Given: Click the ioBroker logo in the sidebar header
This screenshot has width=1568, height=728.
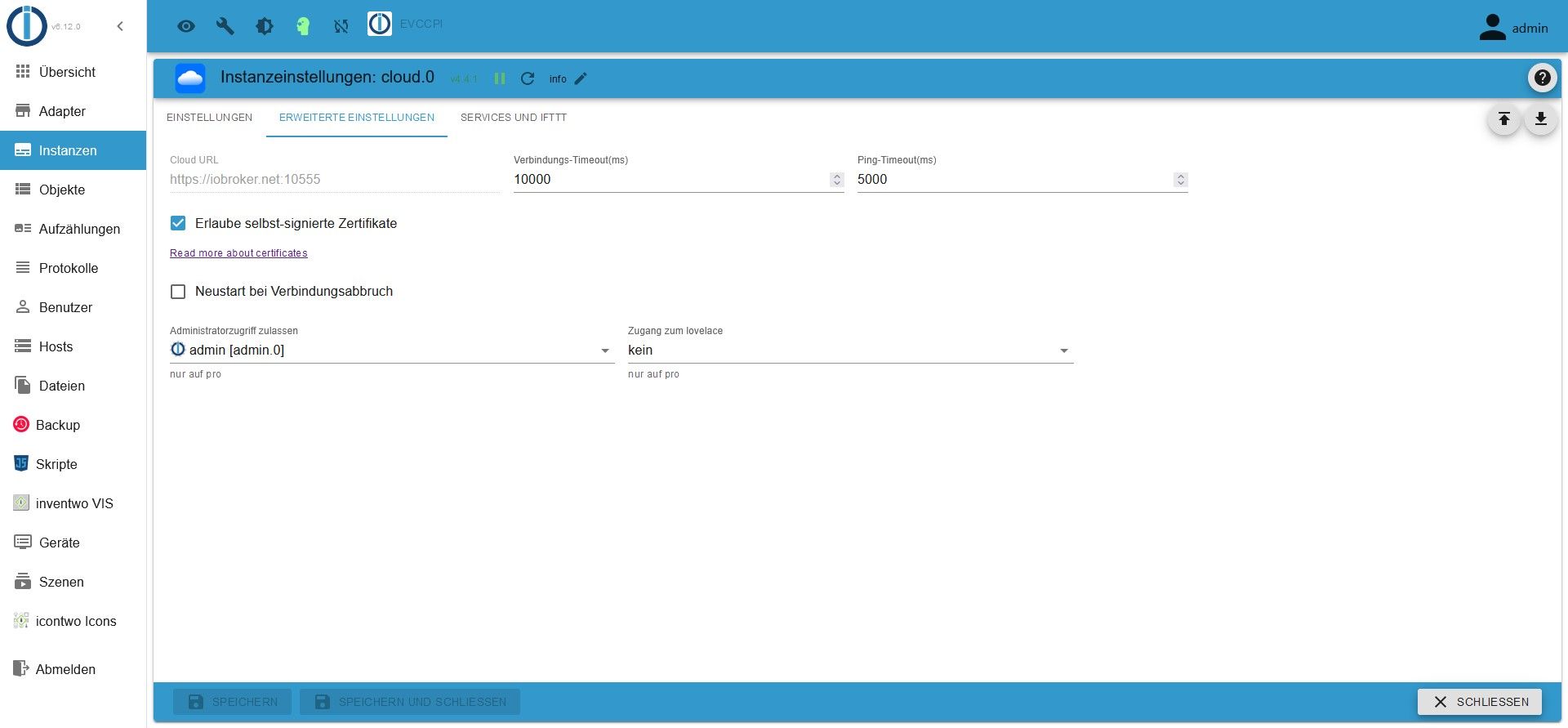Looking at the screenshot, I should click(x=27, y=26).
